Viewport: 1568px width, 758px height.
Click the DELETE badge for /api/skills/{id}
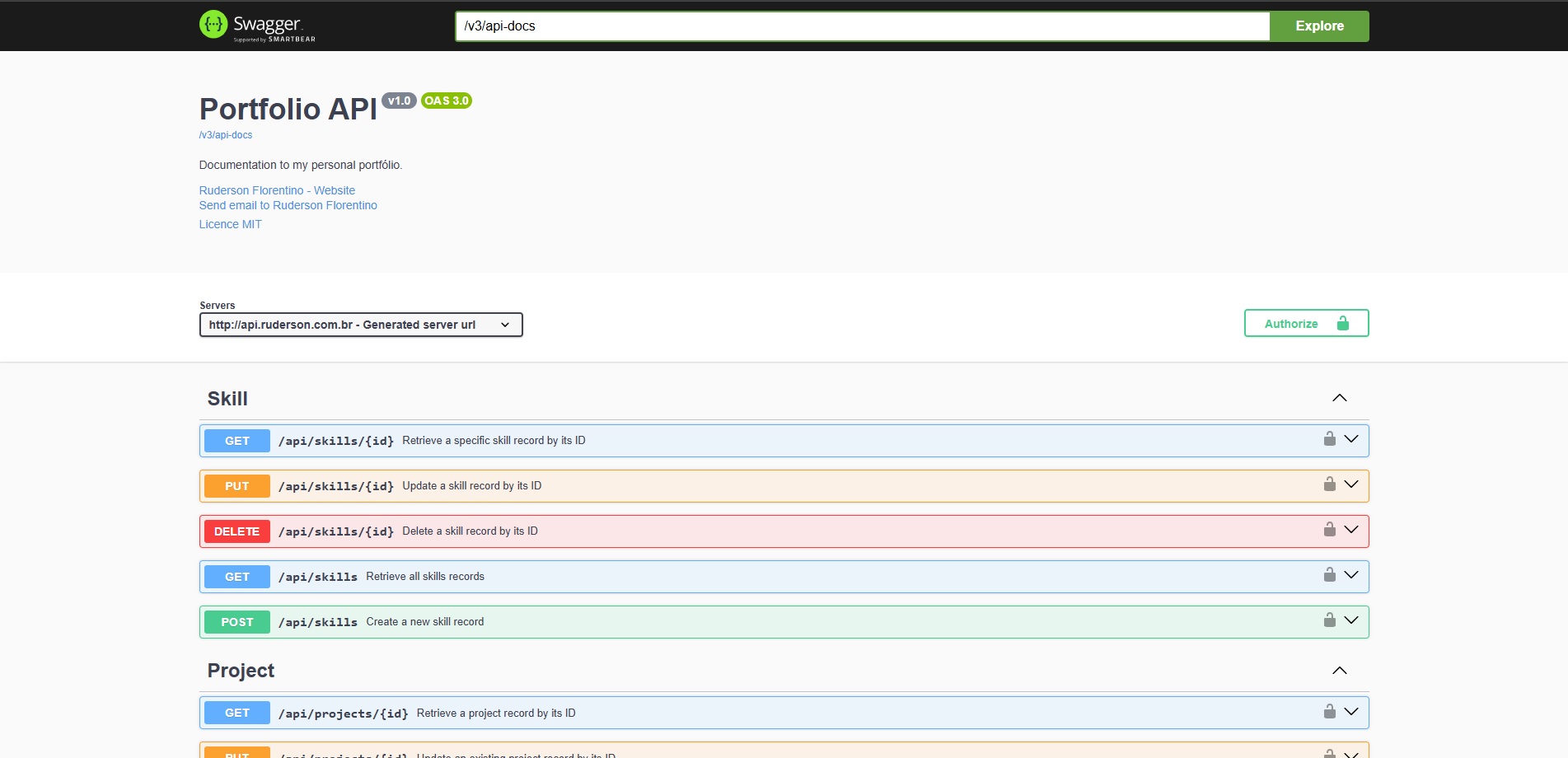pos(237,531)
